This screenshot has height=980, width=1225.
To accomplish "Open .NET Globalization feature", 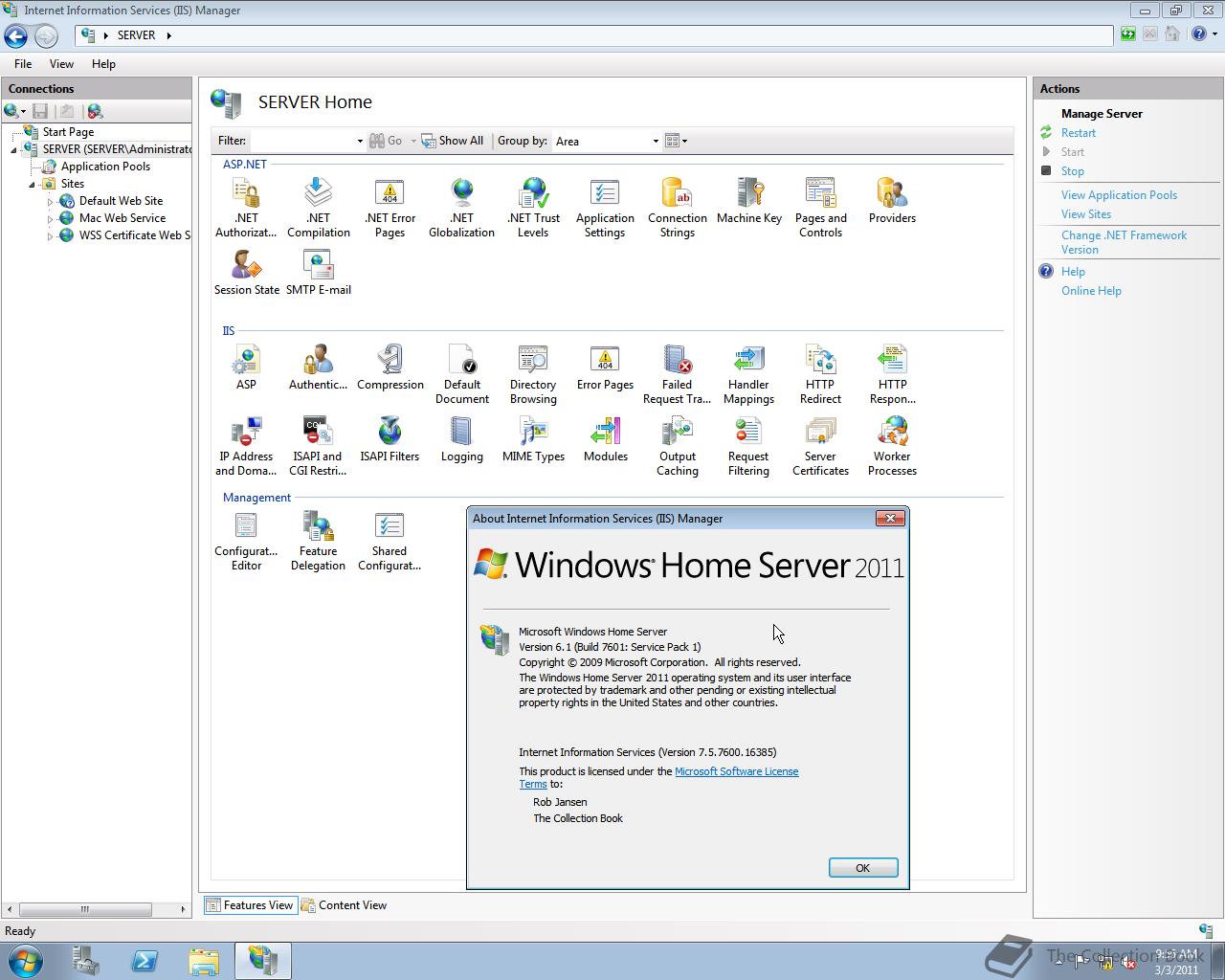I will click(461, 208).
